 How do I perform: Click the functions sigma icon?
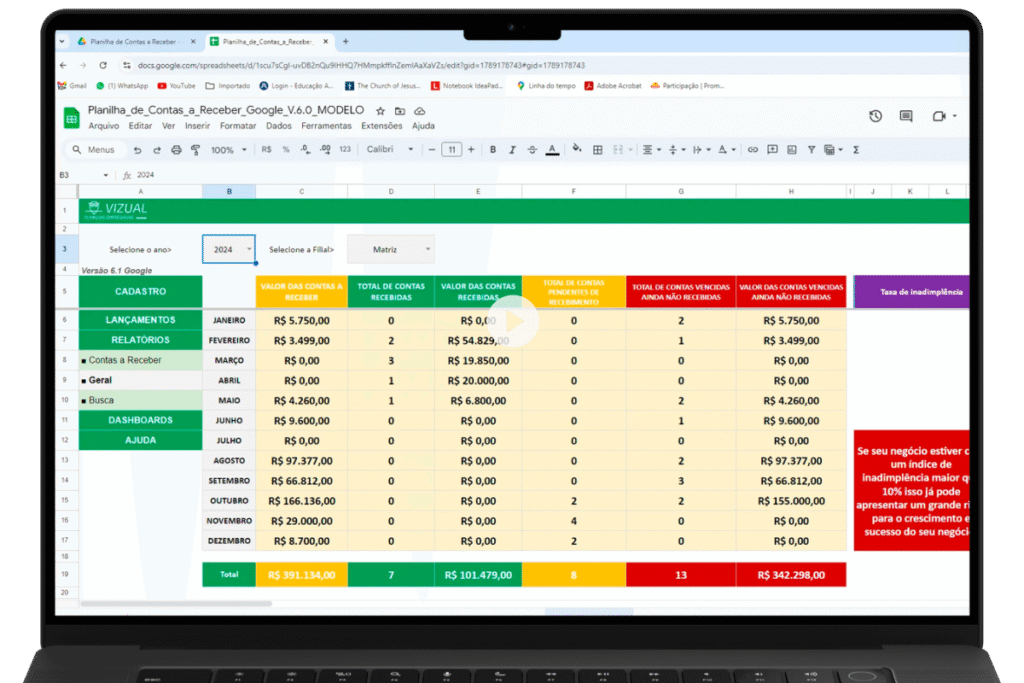(x=856, y=150)
